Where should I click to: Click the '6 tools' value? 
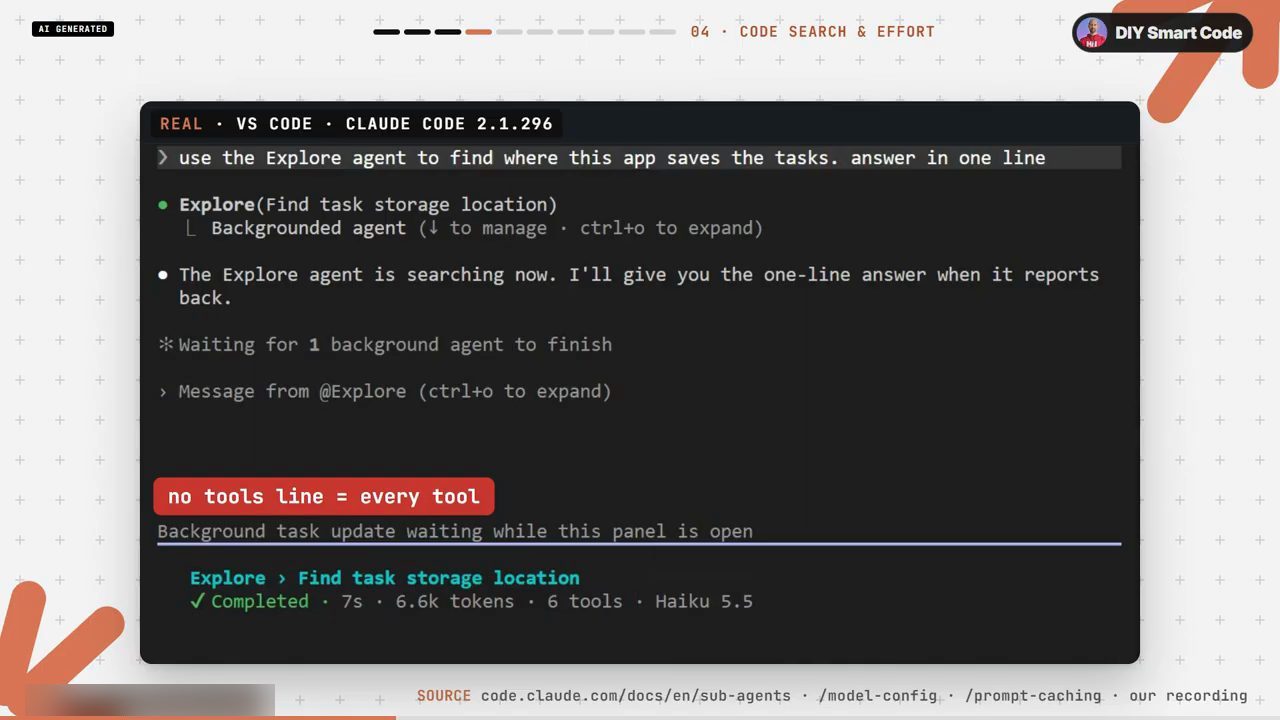585,601
